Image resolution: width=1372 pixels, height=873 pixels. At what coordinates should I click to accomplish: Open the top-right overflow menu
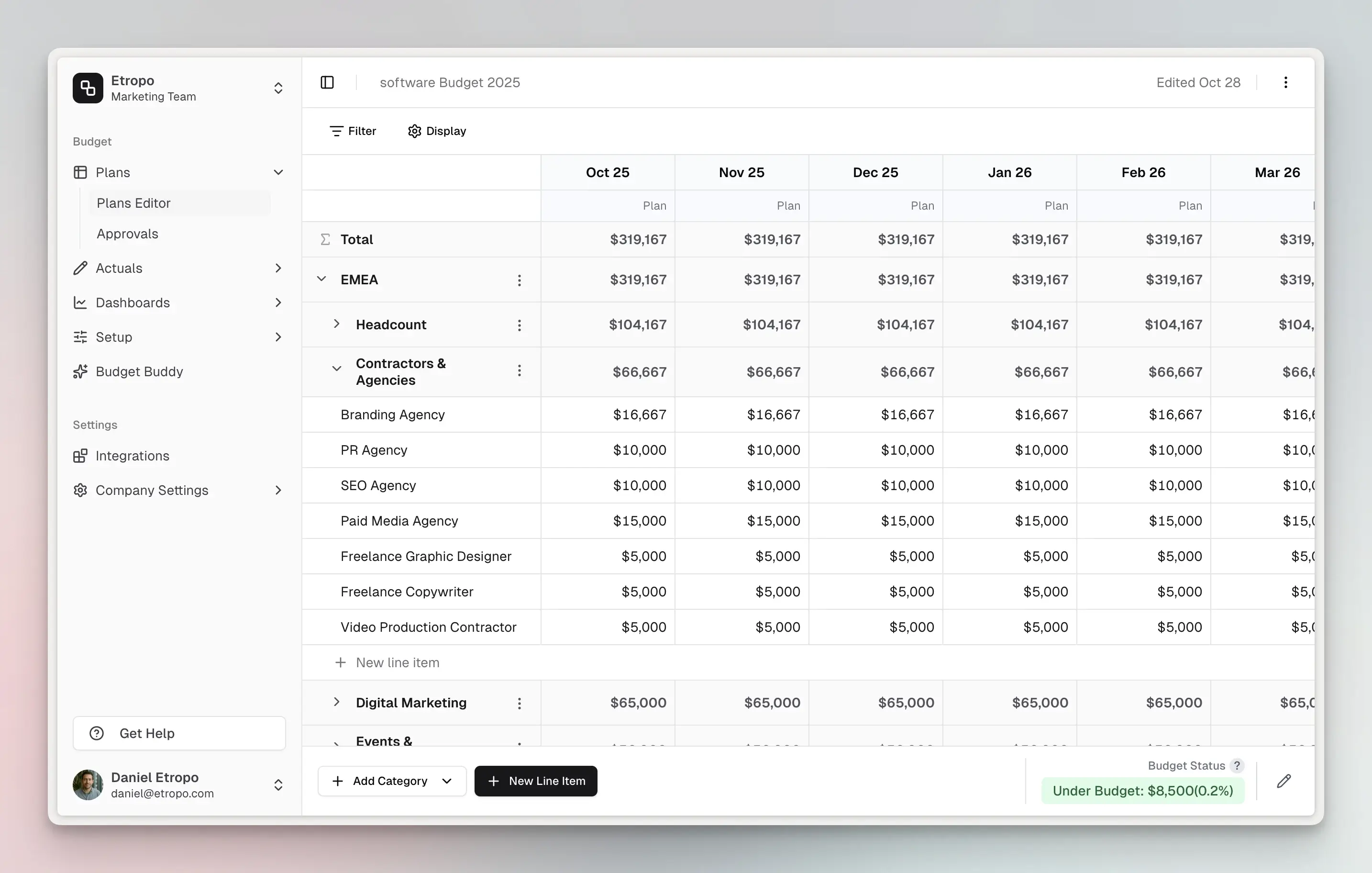click(x=1285, y=82)
